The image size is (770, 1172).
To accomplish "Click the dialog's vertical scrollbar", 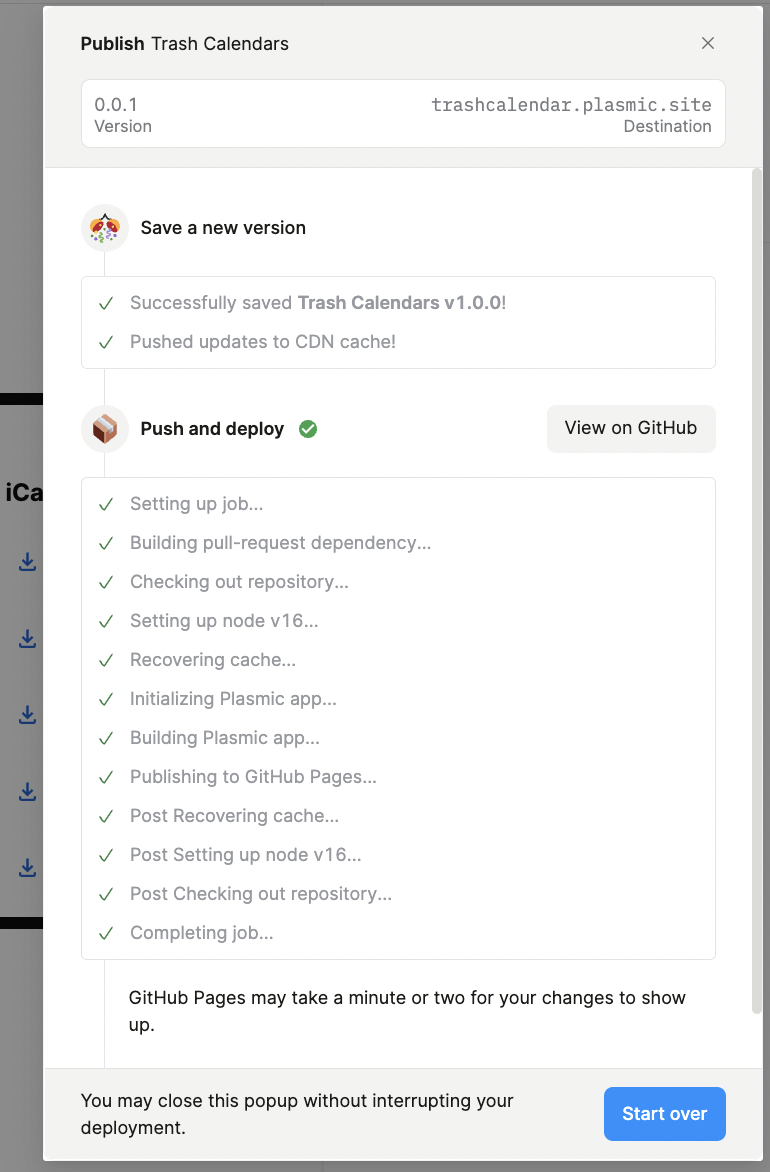I will tap(757, 590).
